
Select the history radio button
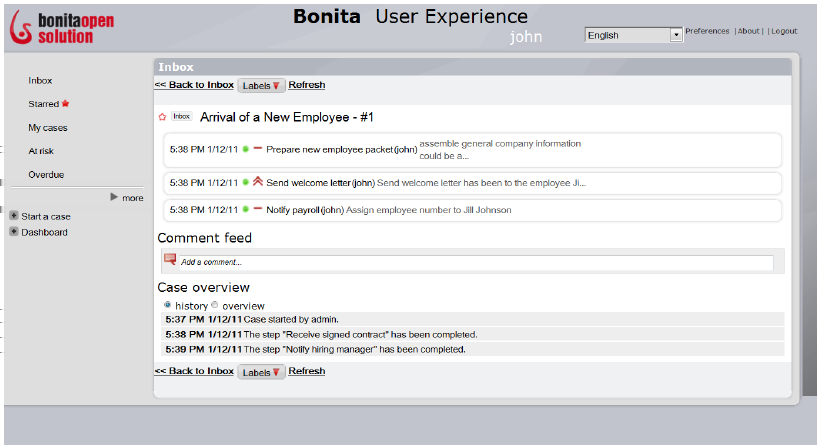167,305
